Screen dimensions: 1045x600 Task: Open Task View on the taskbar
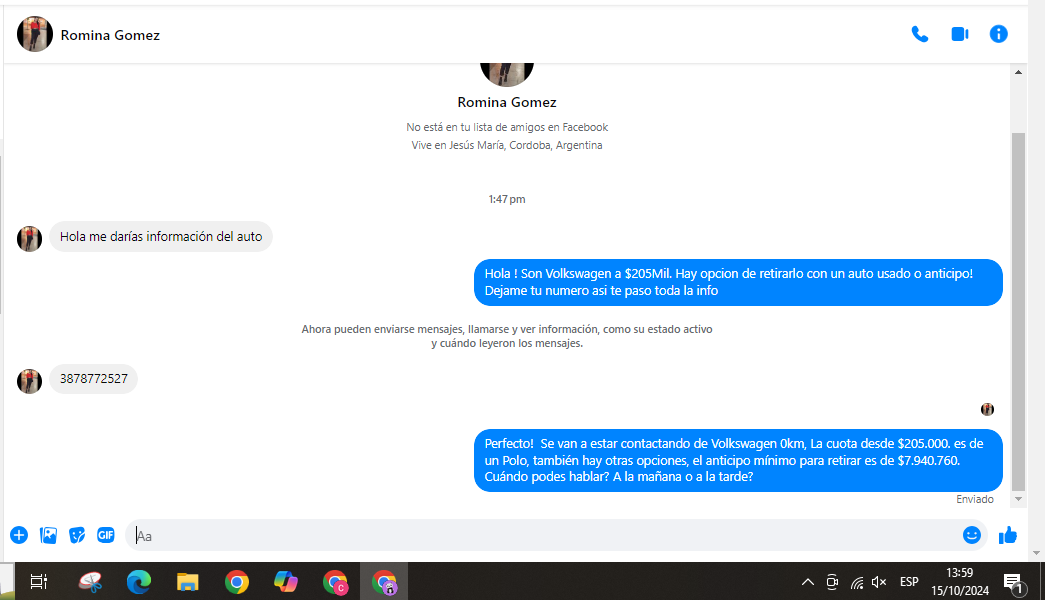39,582
